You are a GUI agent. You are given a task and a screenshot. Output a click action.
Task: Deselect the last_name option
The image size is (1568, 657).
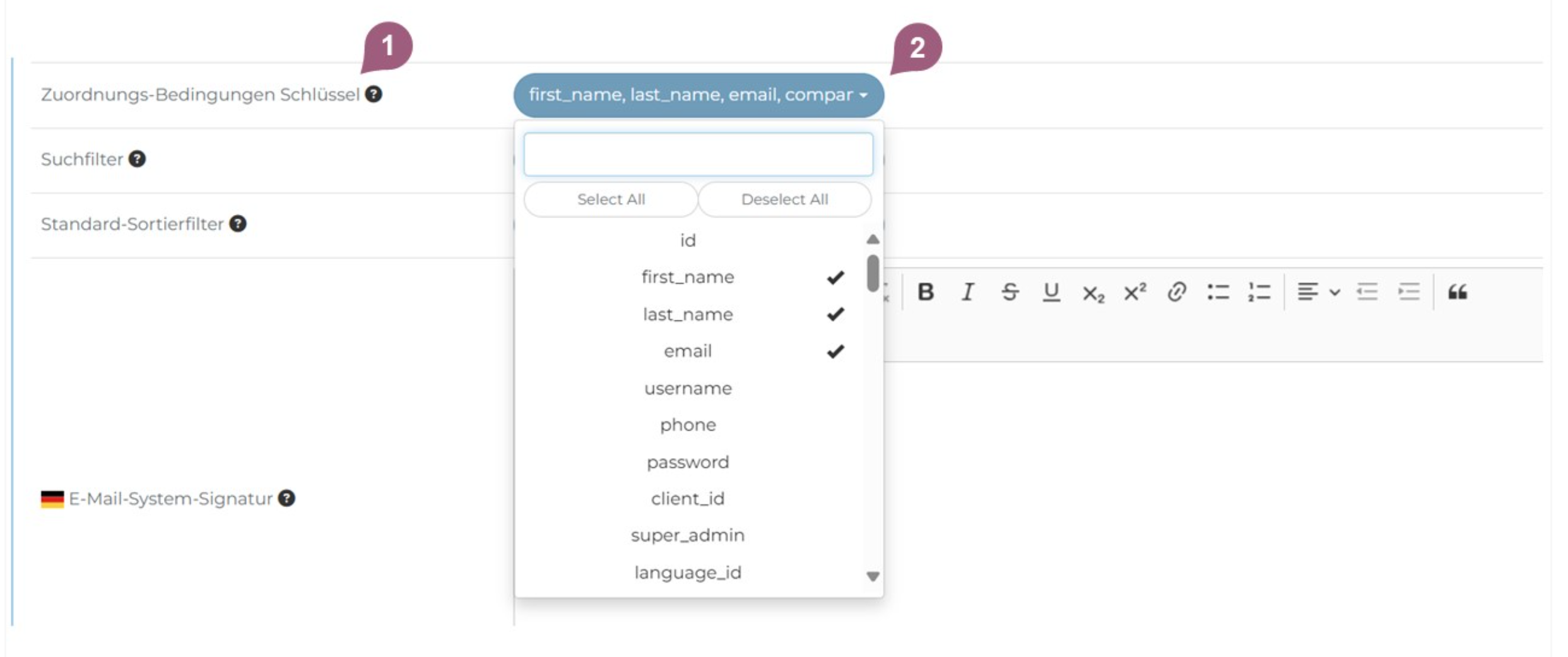click(x=688, y=314)
